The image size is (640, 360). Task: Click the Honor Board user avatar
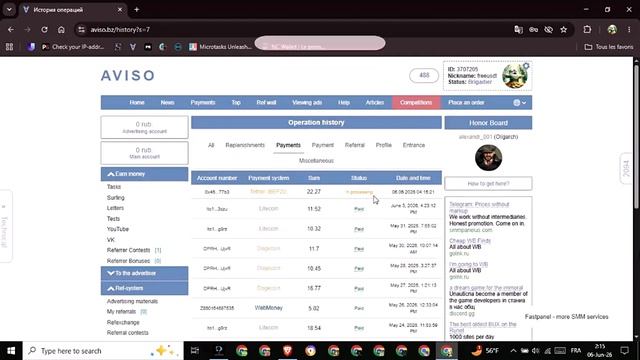(489, 158)
